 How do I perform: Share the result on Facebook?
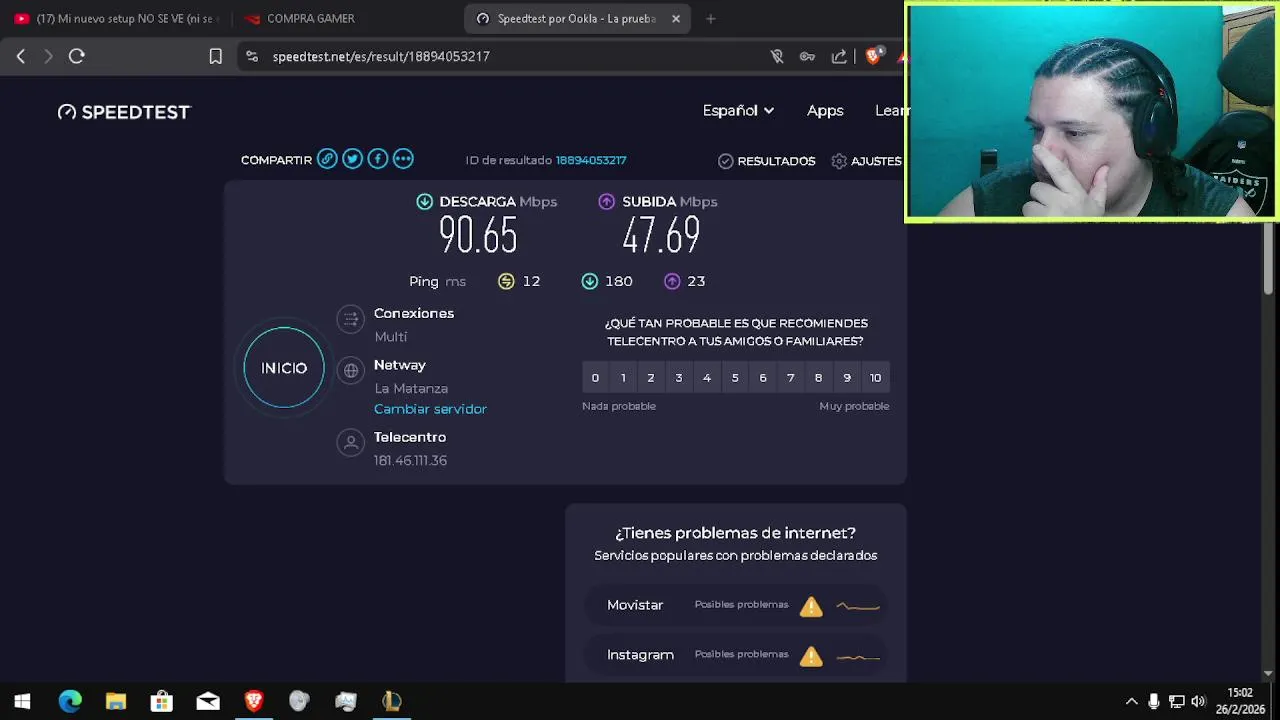pos(377,159)
